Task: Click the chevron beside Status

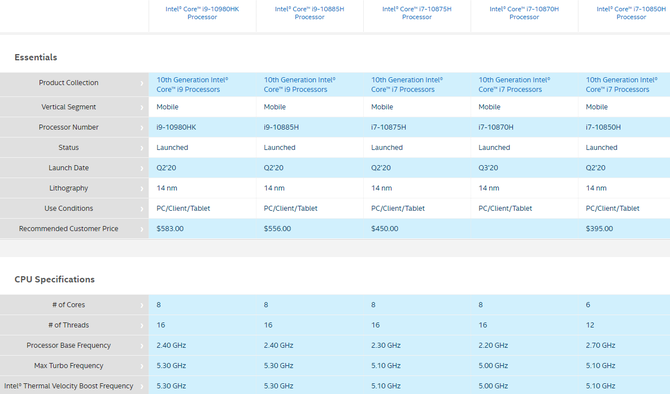Action: tap(142, 148)
